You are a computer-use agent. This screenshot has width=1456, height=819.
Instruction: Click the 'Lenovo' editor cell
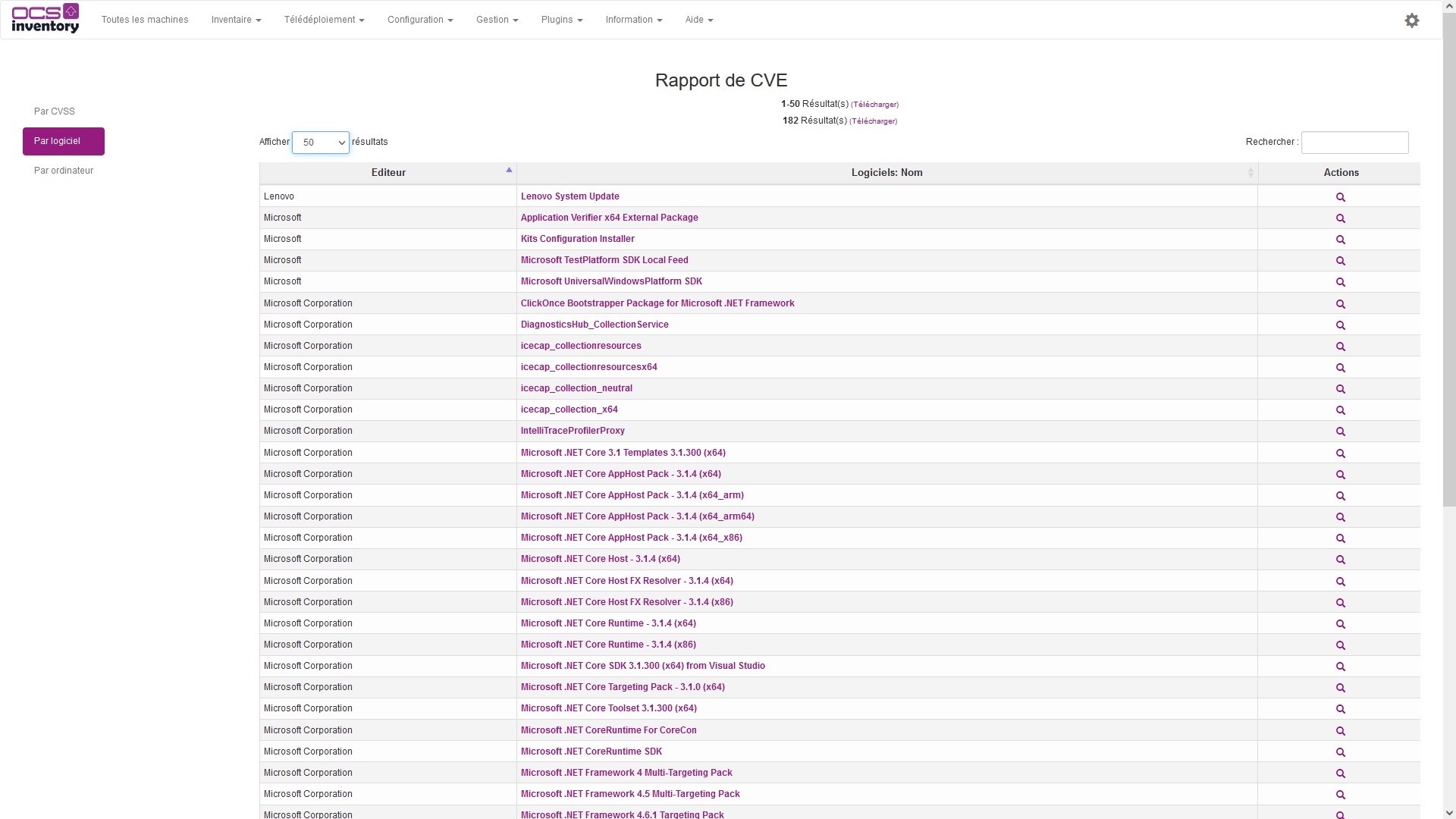pyautogui.click(x=388, y=196)
